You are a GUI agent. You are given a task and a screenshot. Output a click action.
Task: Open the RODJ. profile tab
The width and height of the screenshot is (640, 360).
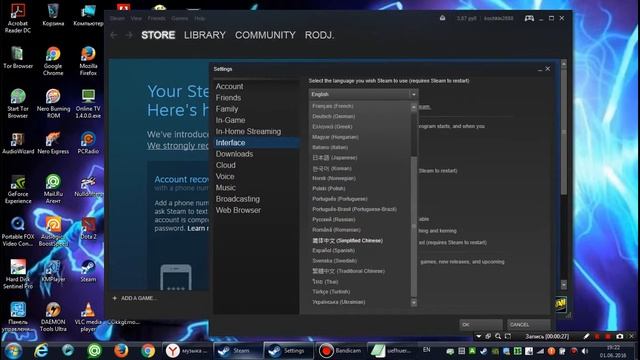[319, 35]
